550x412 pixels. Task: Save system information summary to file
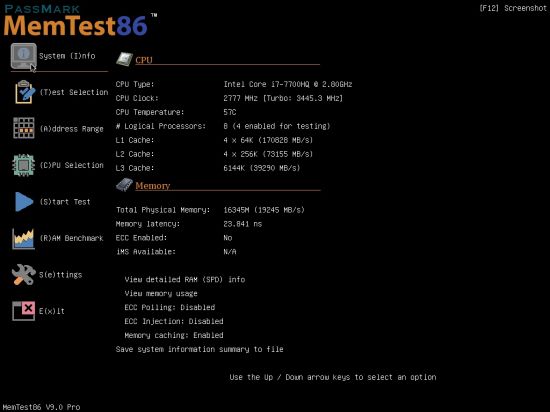[200, 349]
